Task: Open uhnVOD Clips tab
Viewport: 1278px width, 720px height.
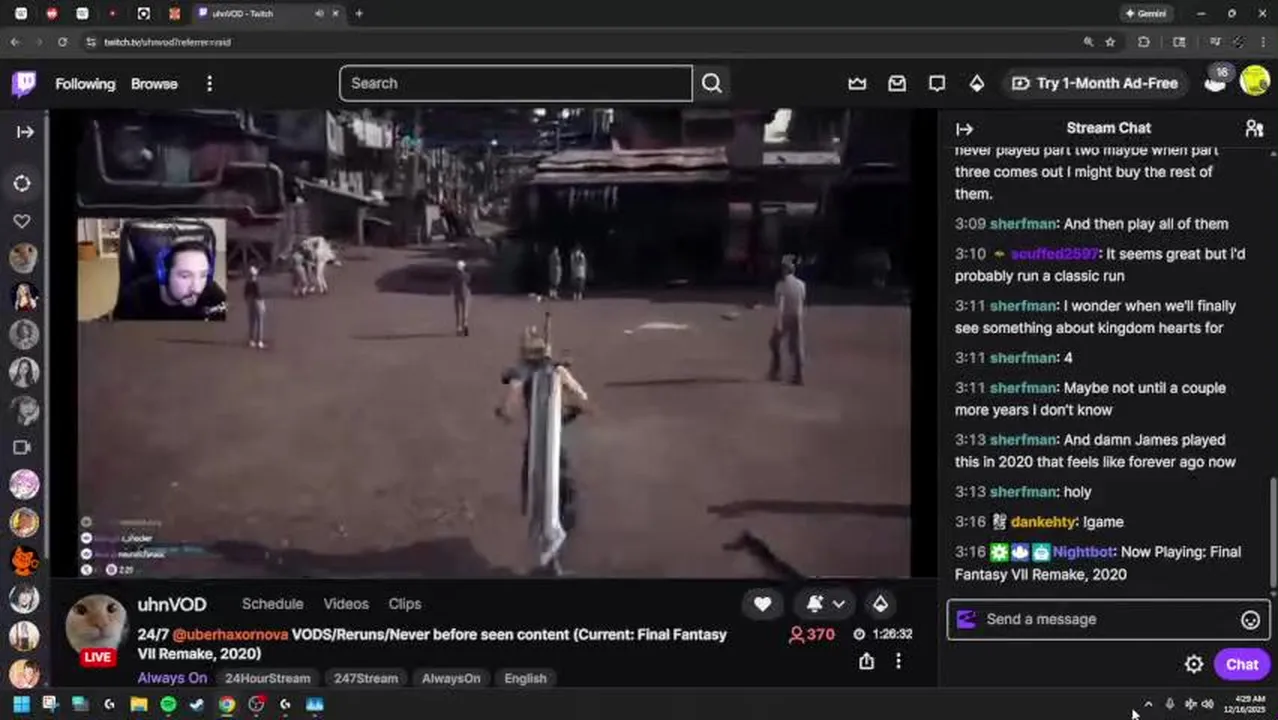Action: (x=405, y=604)
